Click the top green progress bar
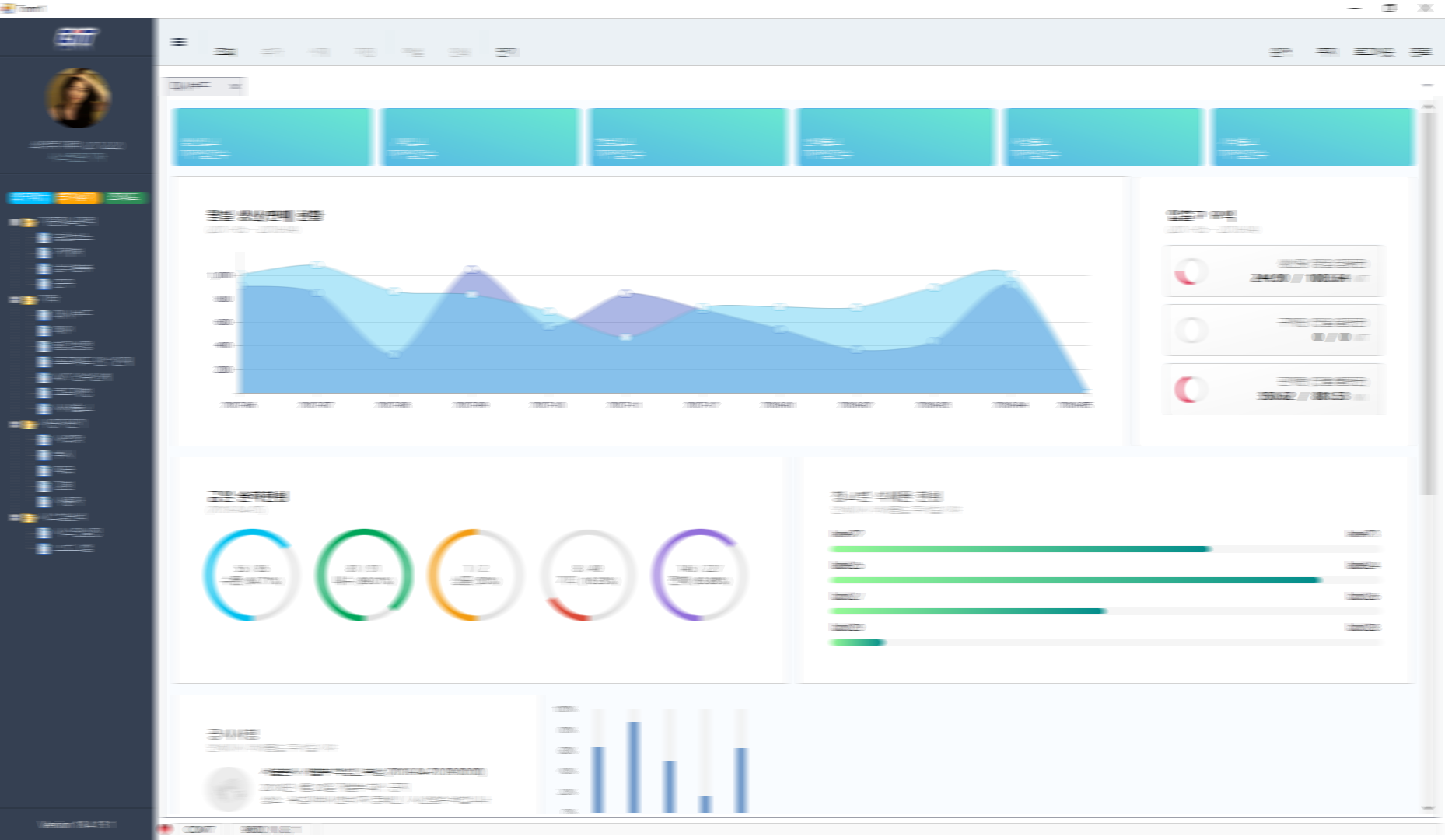Screen dimensions: 1445x840 point(1019,549)
